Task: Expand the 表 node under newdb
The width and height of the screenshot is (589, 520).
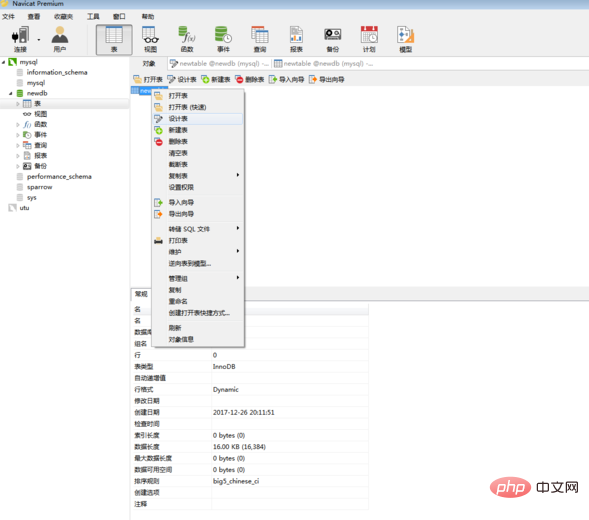Action: [18, 104]
